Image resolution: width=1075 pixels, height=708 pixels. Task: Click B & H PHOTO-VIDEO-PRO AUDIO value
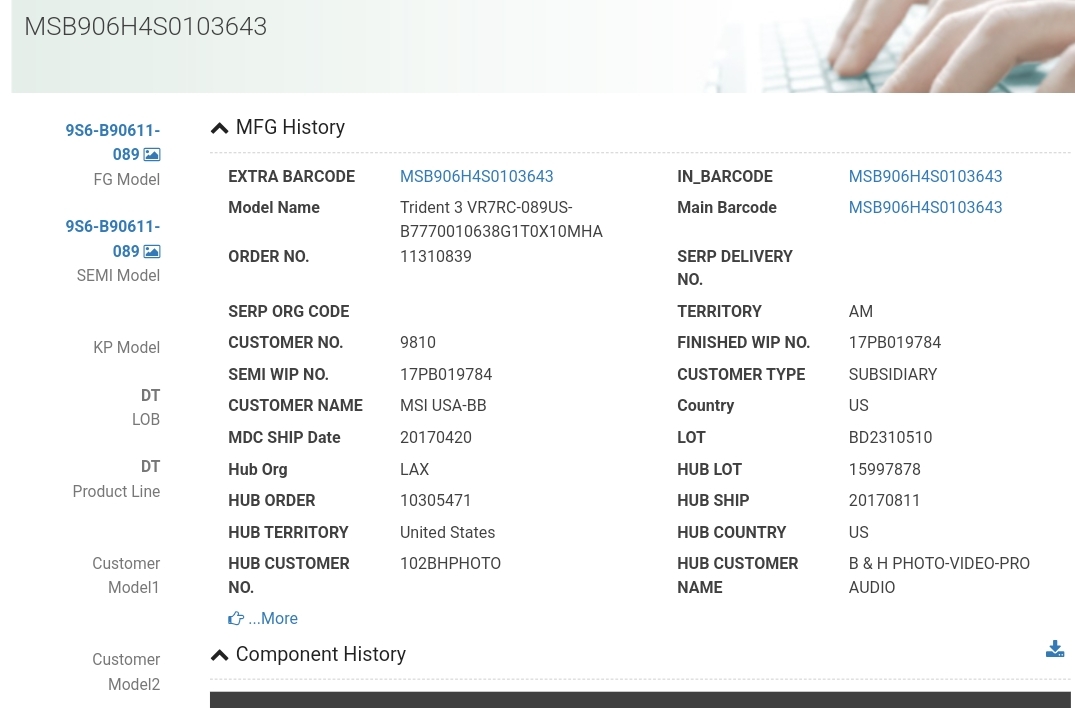pyautogui.click(x=939, y=575)
